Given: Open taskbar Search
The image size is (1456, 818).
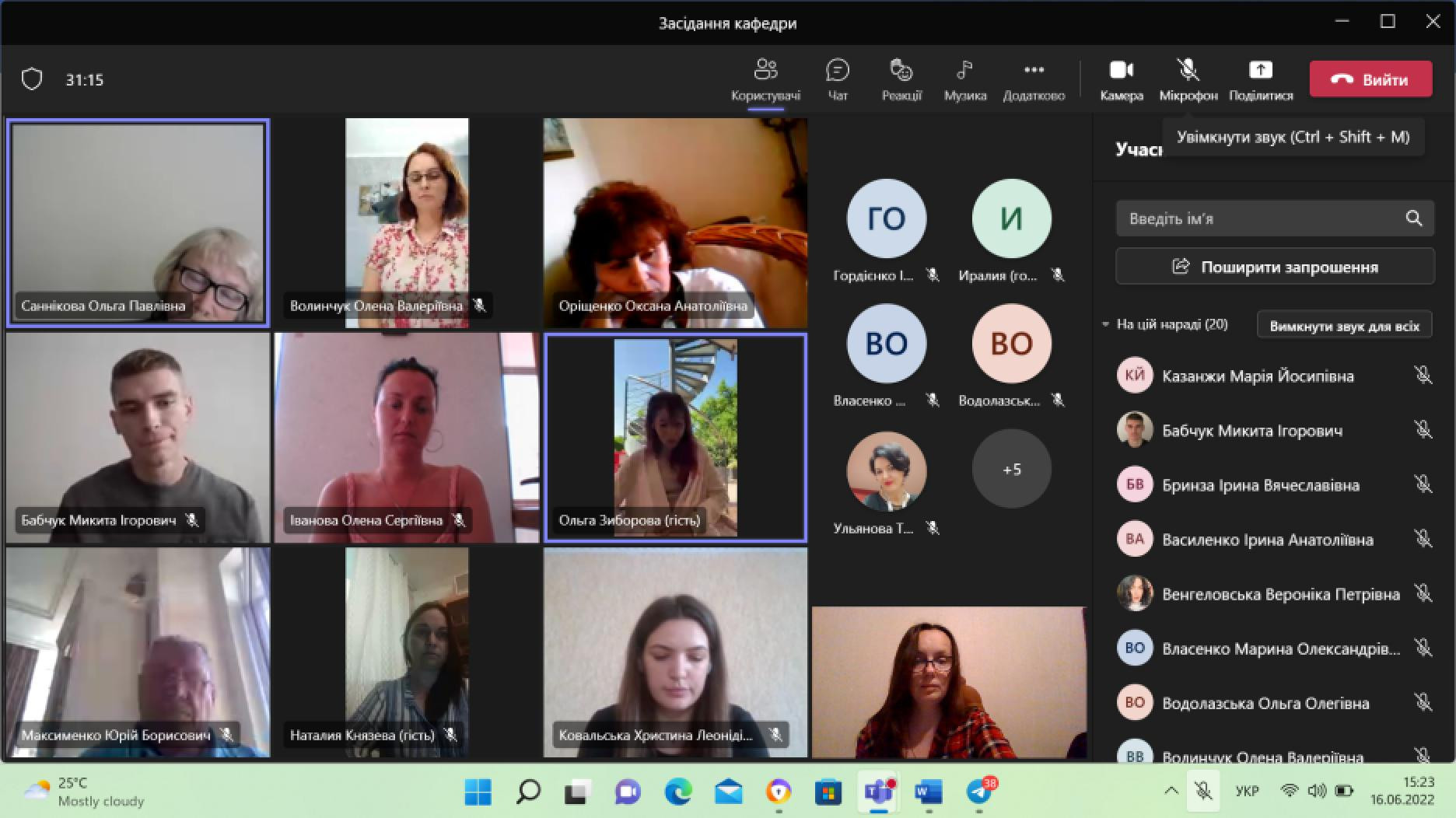Looking at the screenshot, I should (x=528, y=792).
